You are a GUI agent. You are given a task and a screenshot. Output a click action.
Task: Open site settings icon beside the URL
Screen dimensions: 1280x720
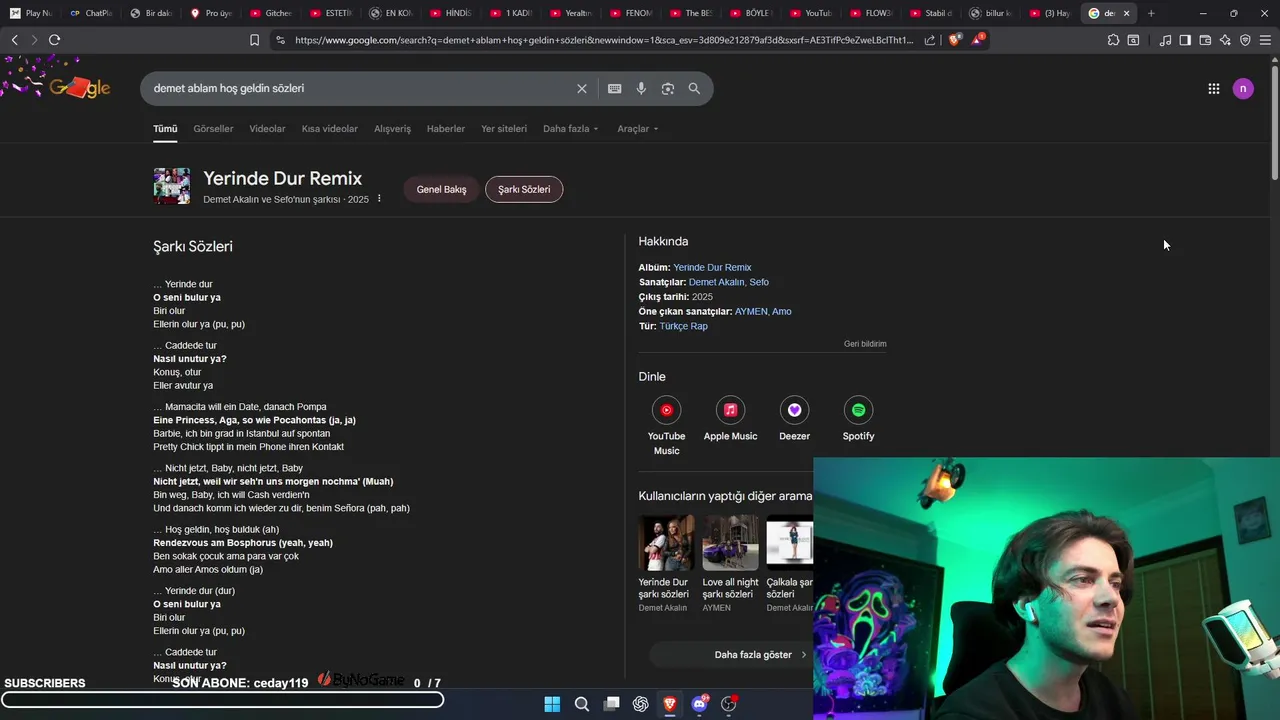tap(280, 40)
